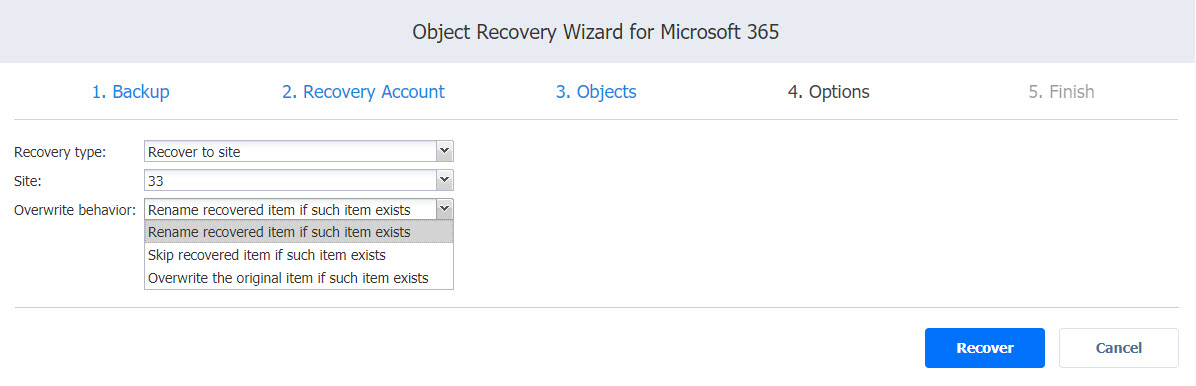Select the current Options step
Screen dimensions: 1196x386
click(828, 92)
